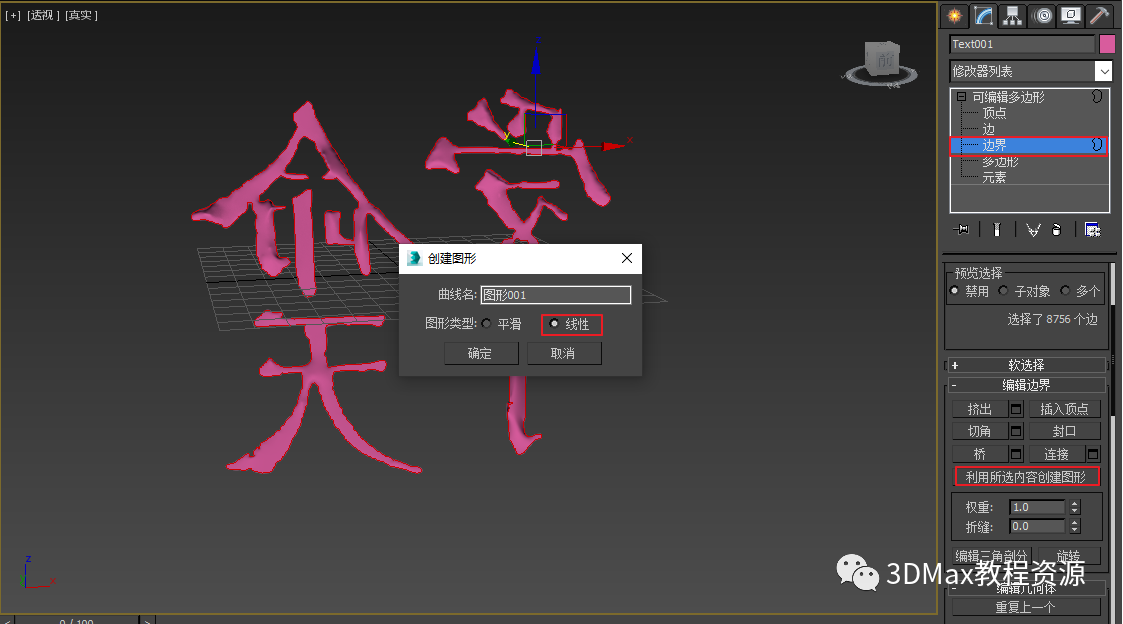Adjust the 折缝 spinner arrows

click(1074, 527)
